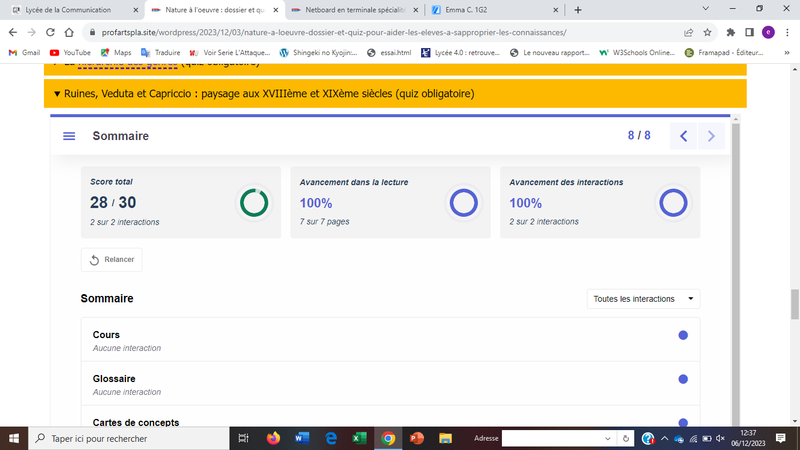
Task: Switch to the 'Lycée de la Communication' tab
Action: pyautogui.click(x=70, y=10)
